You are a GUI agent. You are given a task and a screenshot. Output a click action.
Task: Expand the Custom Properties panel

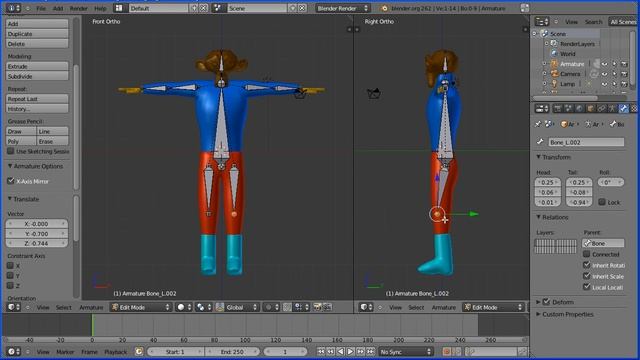point(538,314)
